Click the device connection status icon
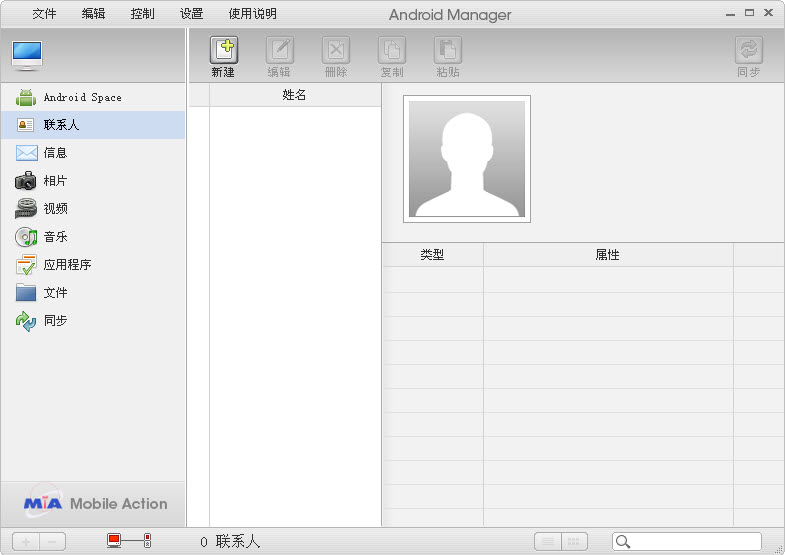785x555 pixels. pos(129,541)
